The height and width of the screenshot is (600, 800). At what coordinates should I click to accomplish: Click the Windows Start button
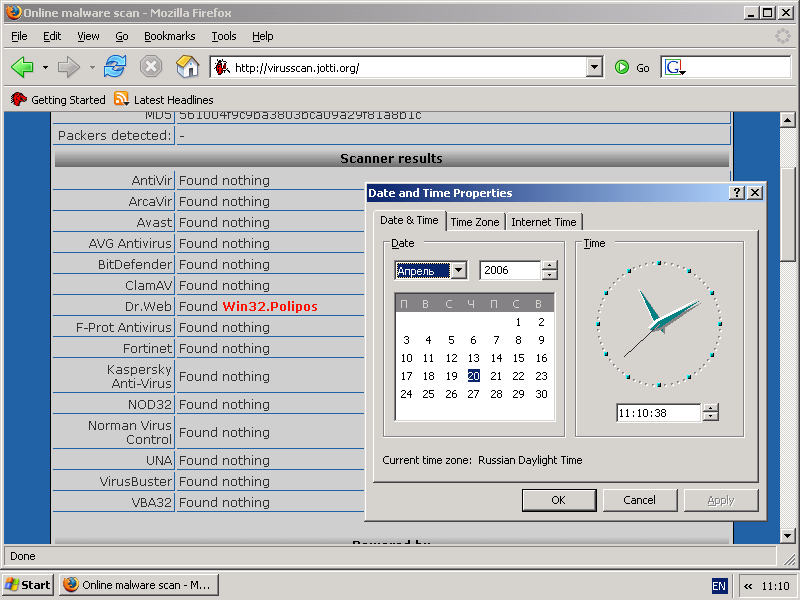tap(28, 585)
